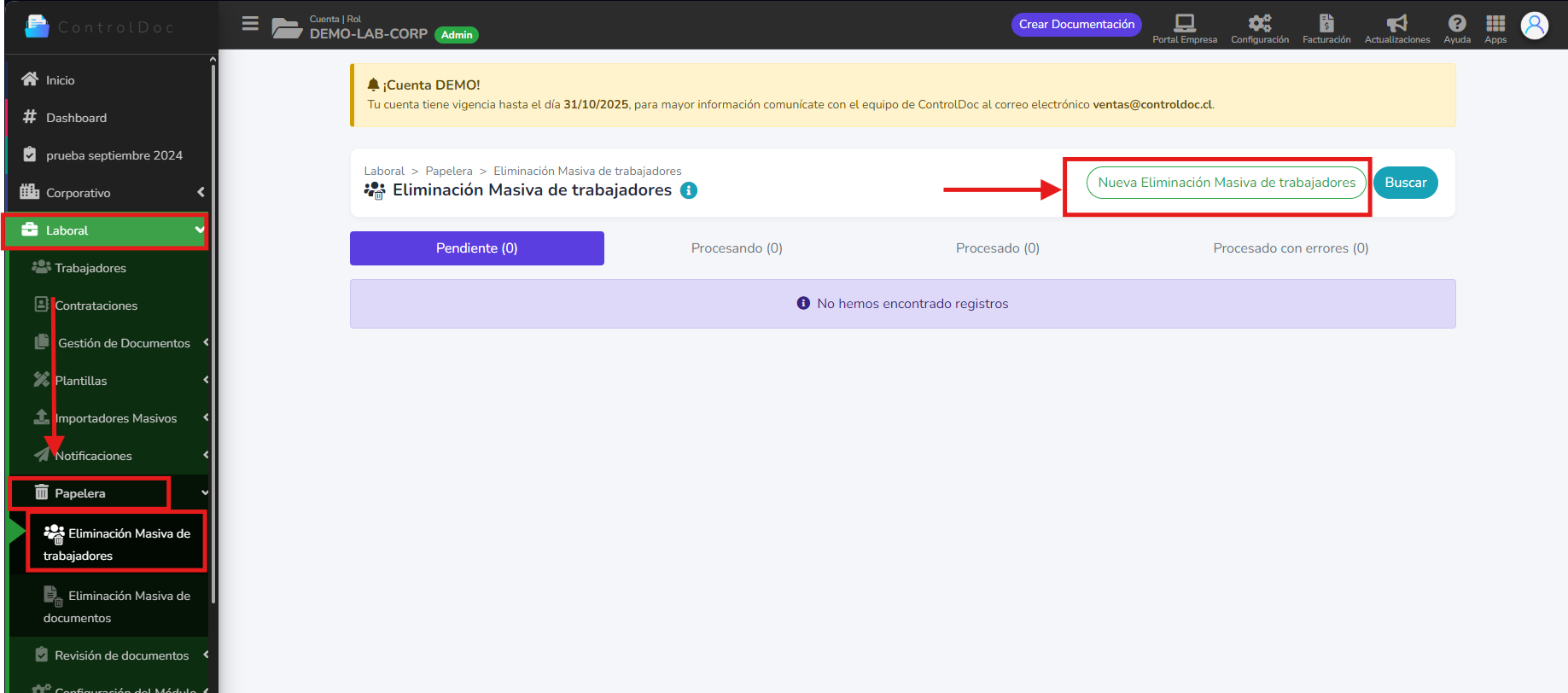Collapse the Papelera submenu chevron
The width and height of the screenshot is (1568, 693).
point(205,492)
